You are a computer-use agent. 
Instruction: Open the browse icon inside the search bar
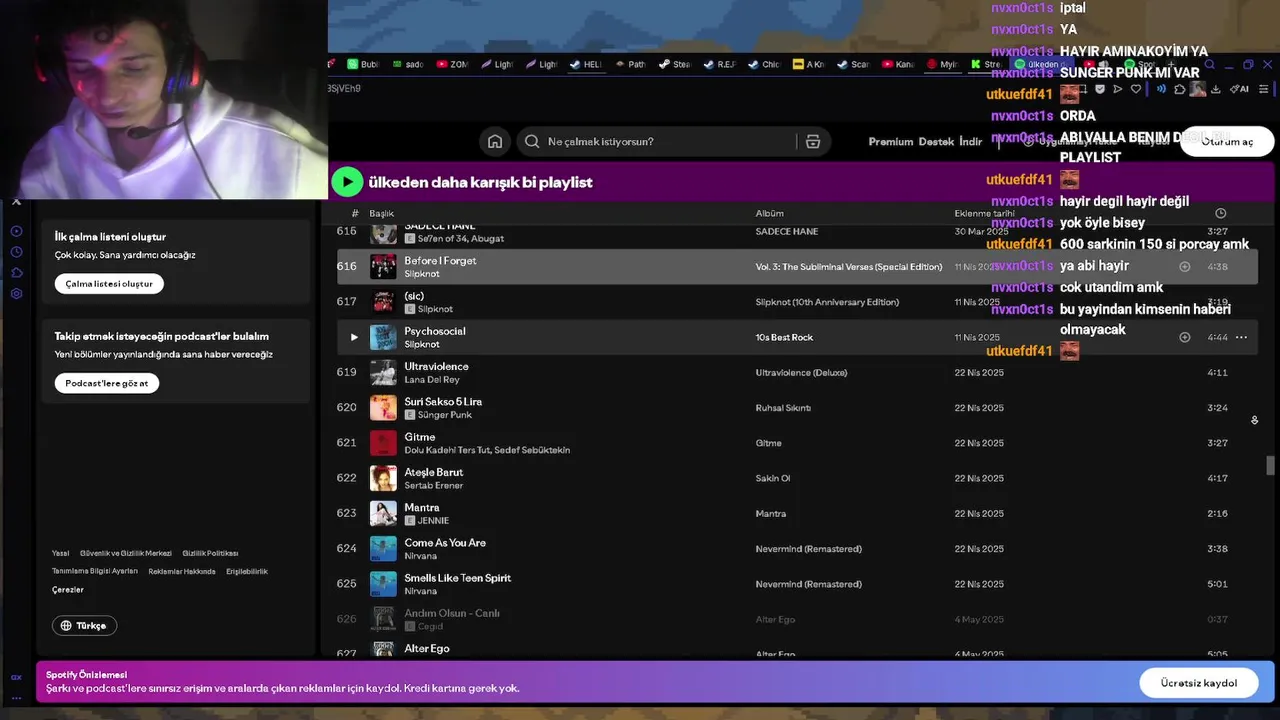[813, 141]
